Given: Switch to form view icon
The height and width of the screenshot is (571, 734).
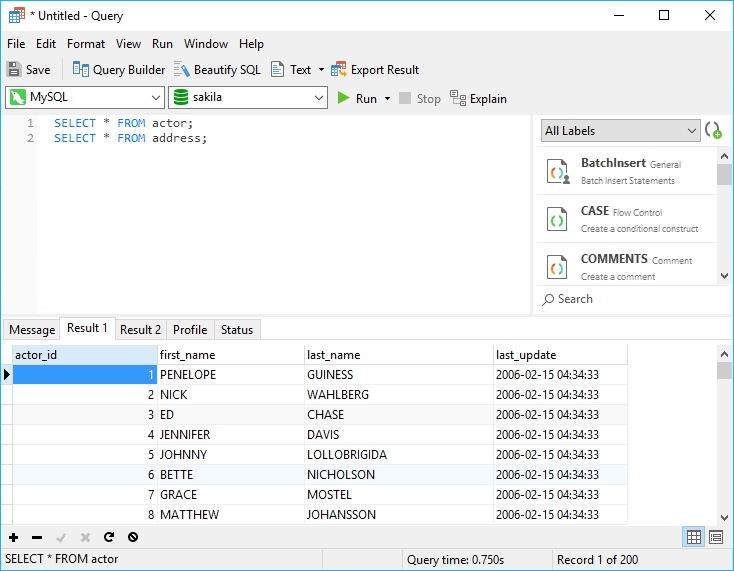Looking at the screenshot, I should (716, 537).
